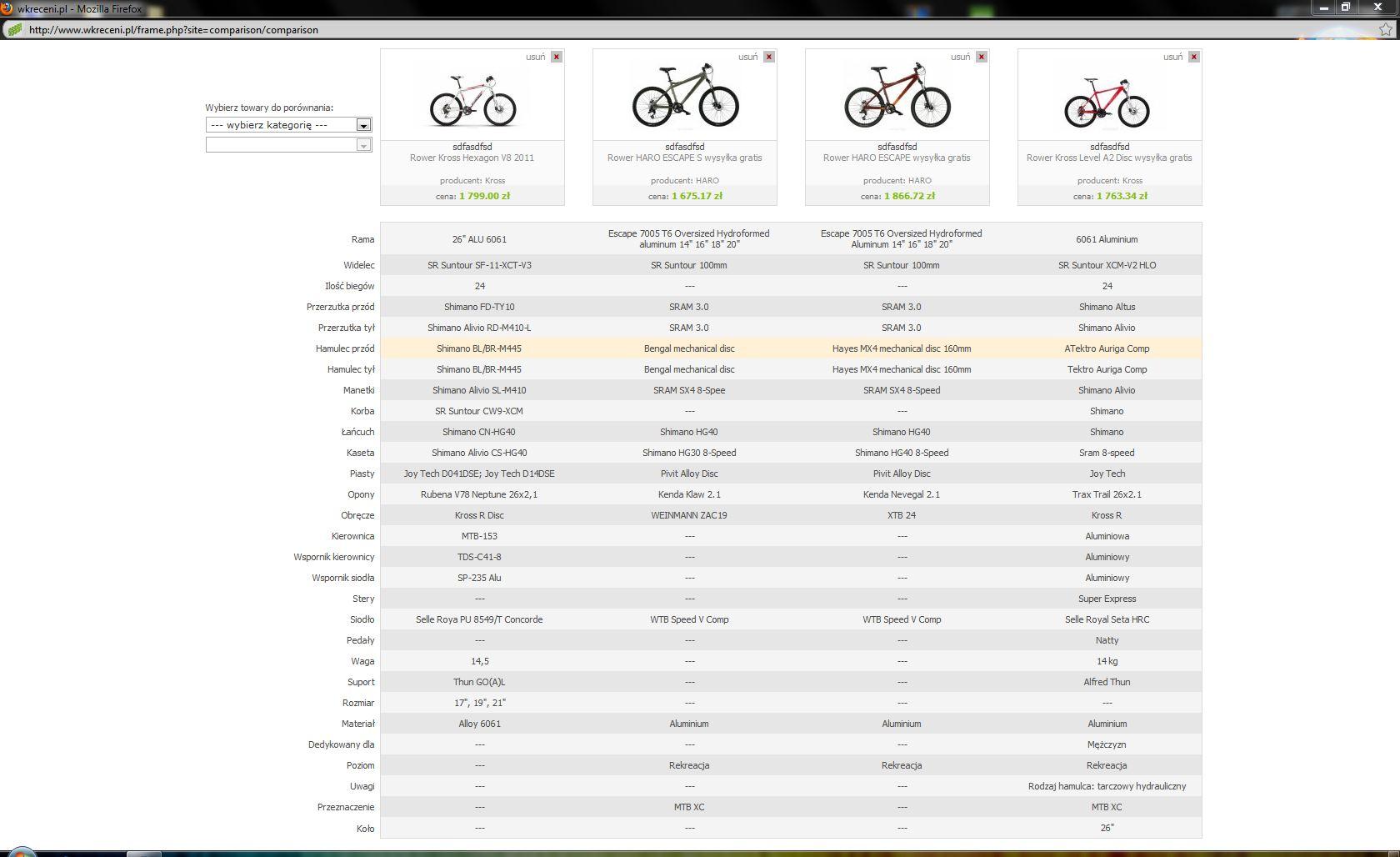Image resolution: width=1400 pixels, height=857 pixels.
Task: Click price '1 799.00 zł'
Action: point(484,196)
